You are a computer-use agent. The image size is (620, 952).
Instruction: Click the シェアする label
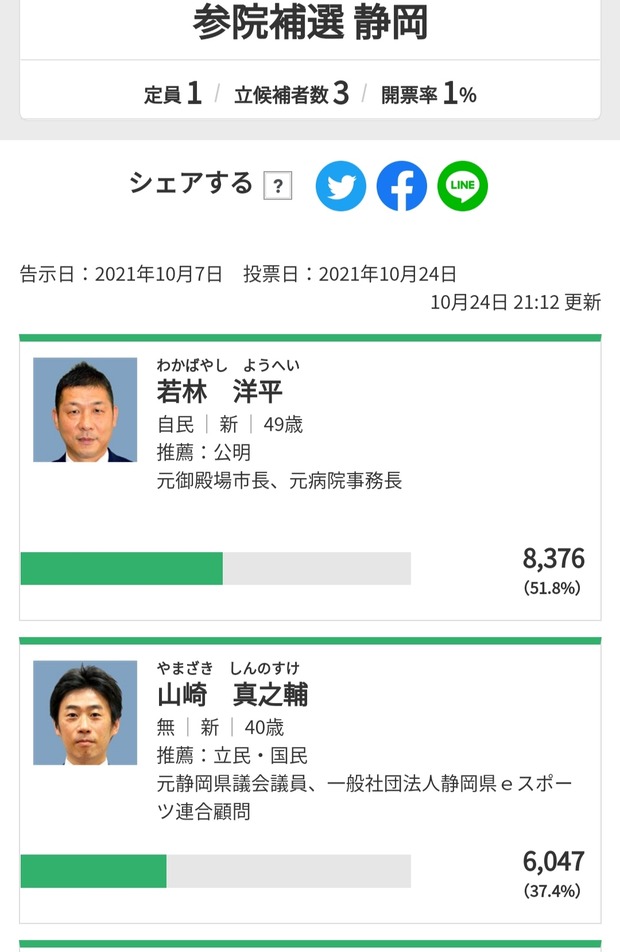click(191, 183)
